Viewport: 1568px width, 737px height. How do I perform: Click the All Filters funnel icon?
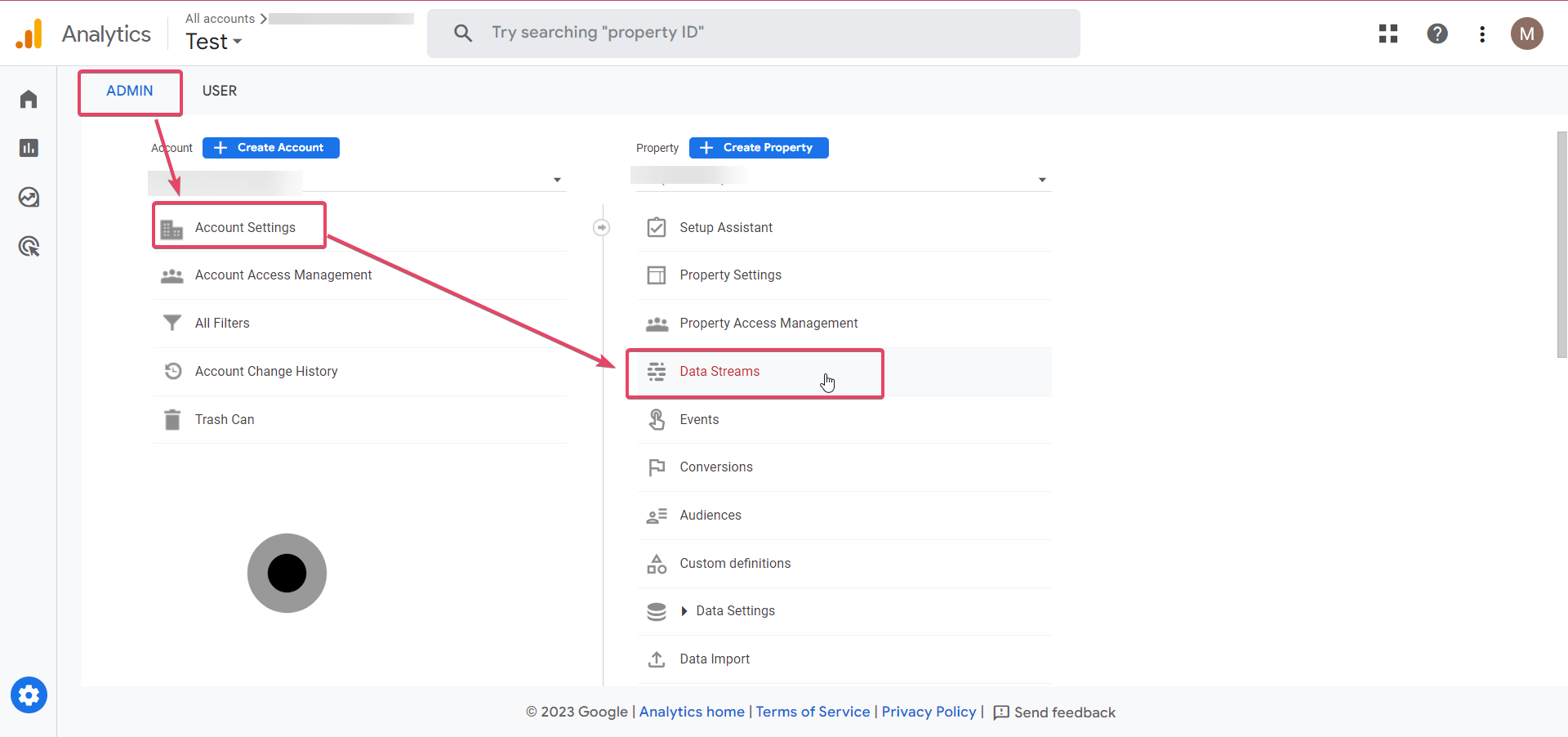click(x=171, y=324)
